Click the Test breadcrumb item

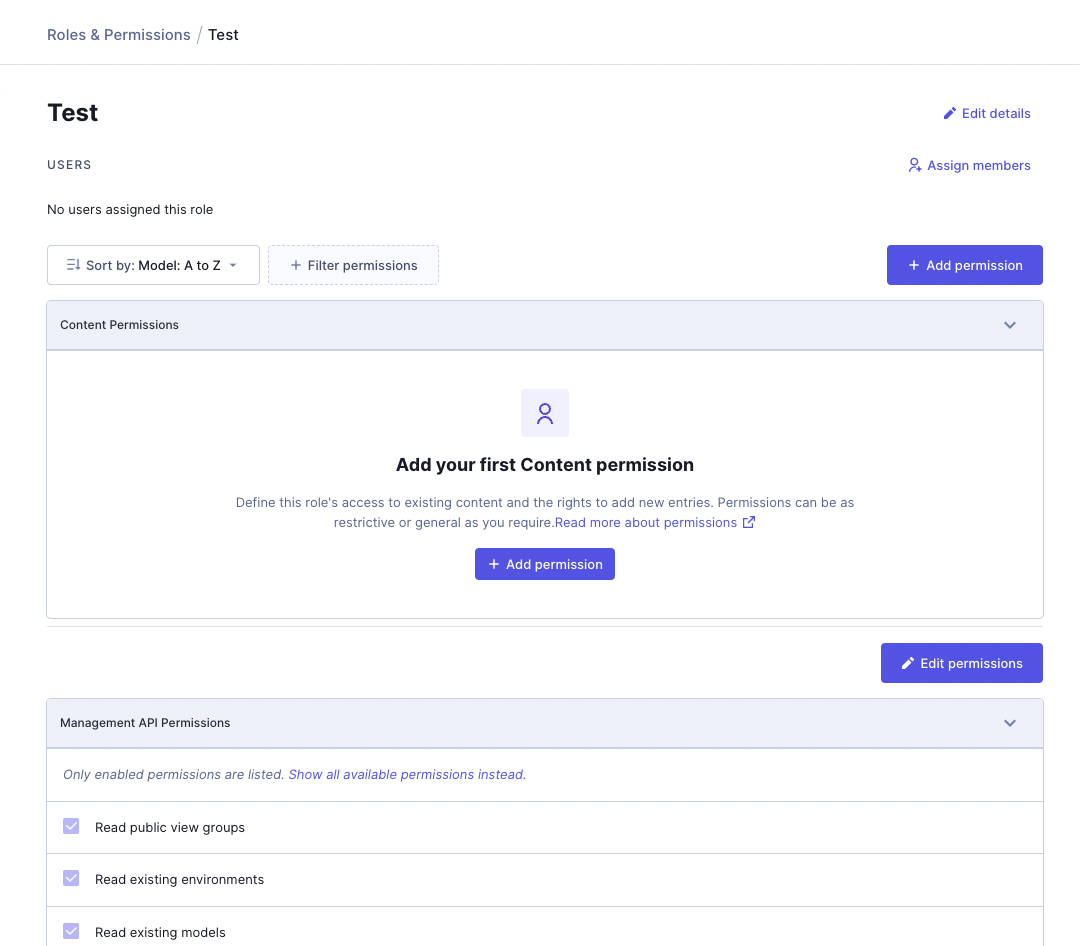click(223, 35)
